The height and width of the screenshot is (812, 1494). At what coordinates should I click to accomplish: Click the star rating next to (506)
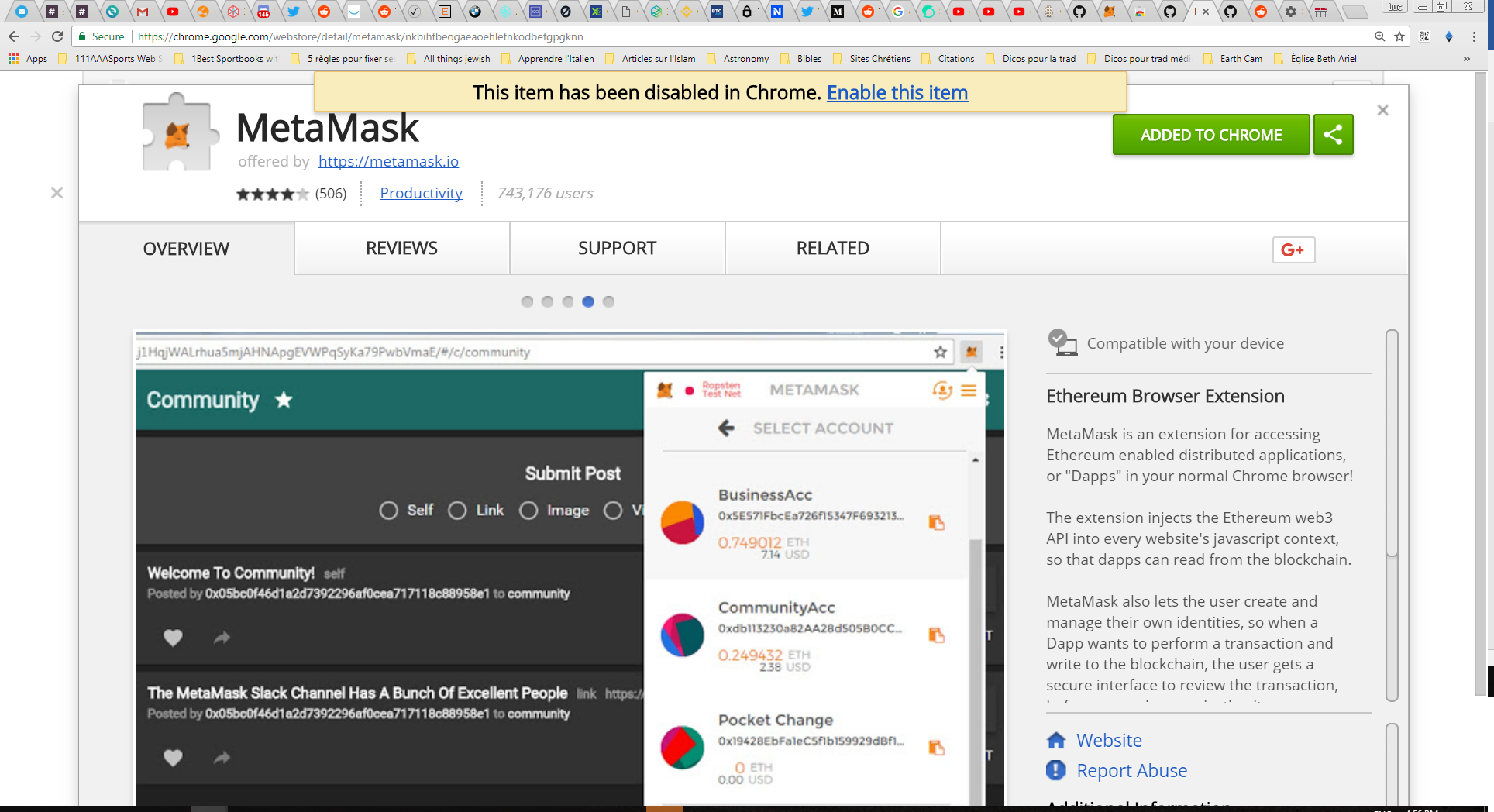click(272, 194)
